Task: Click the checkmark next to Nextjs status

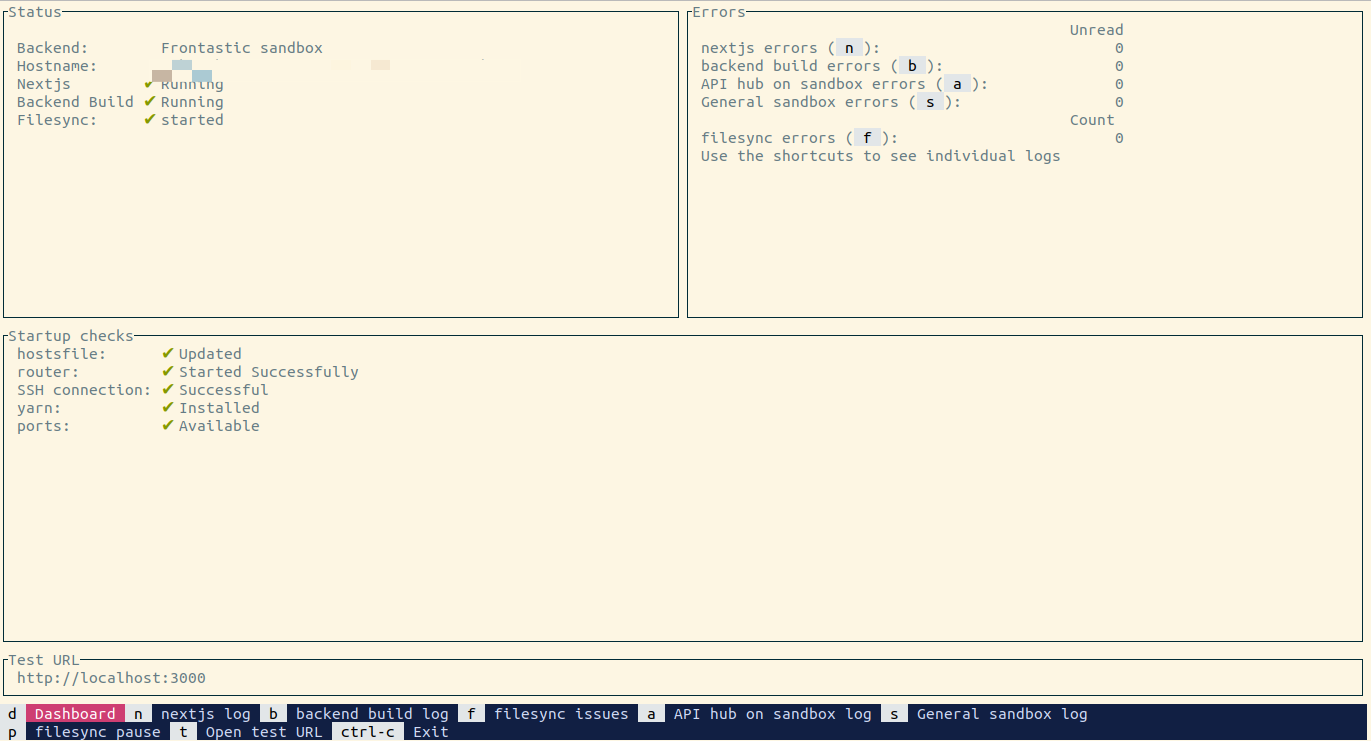Action: [x=149, y=84]
